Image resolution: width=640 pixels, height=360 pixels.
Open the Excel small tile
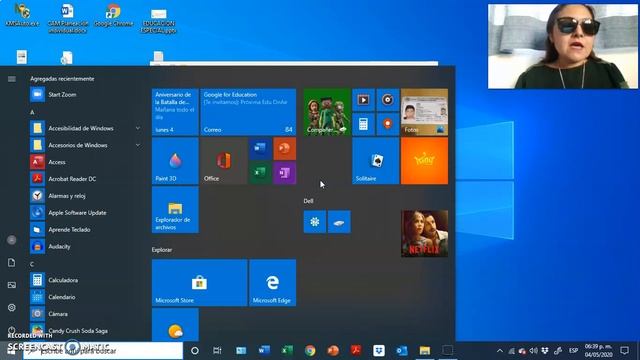click(x=260, y=173)
